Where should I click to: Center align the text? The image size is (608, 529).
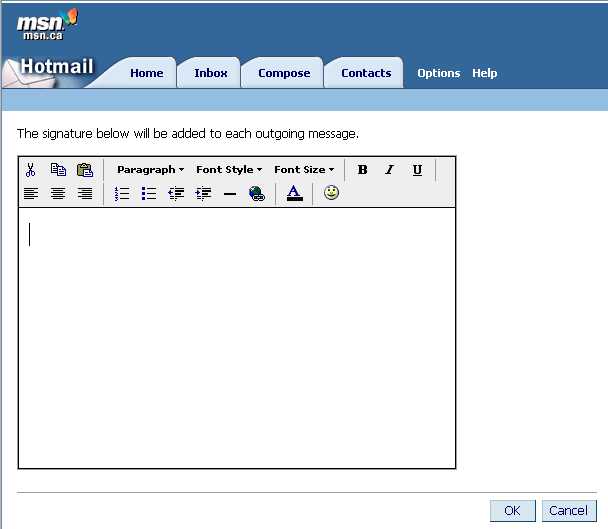point(58,193)
